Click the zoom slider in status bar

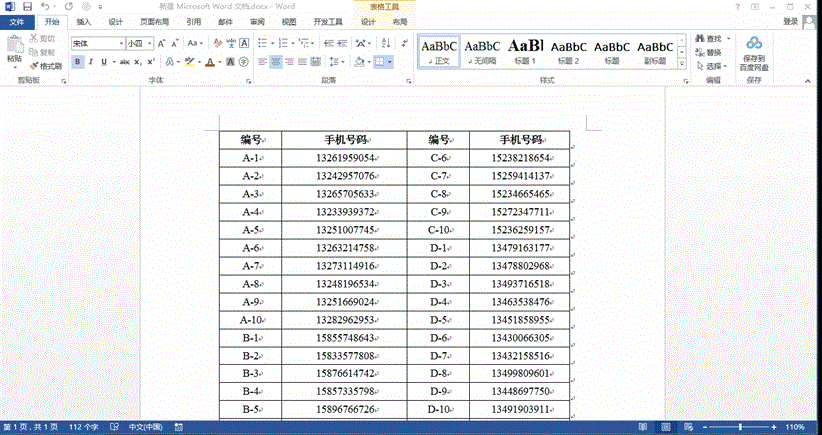pyautogui.click(x=741, y=427)
